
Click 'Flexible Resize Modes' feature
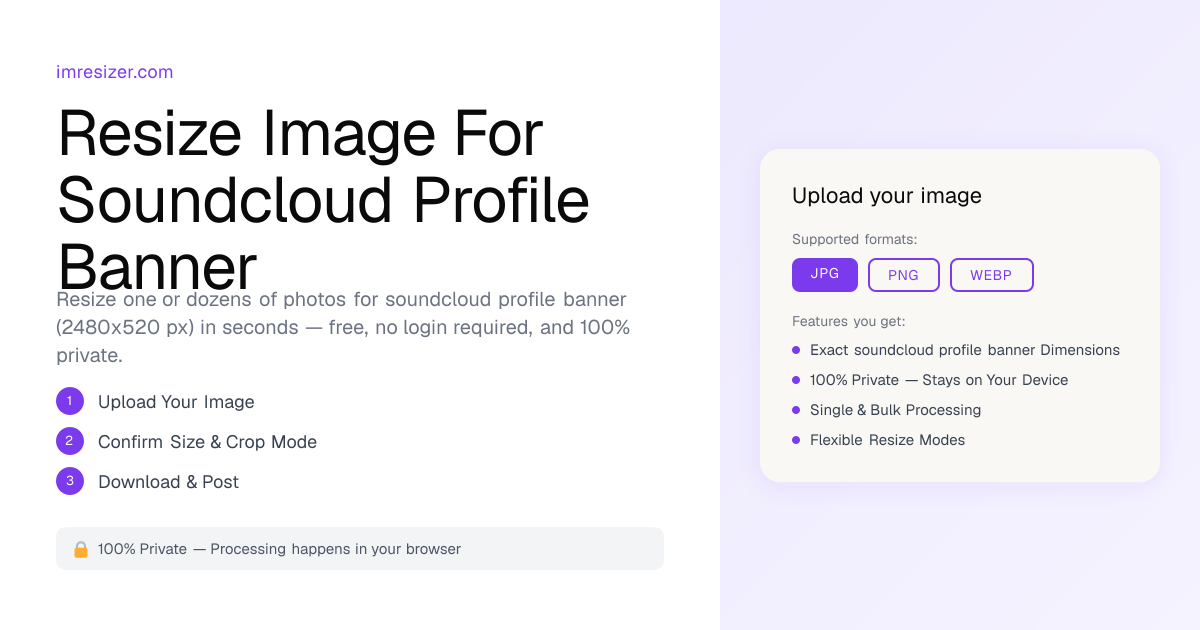(x=887, y=440)
